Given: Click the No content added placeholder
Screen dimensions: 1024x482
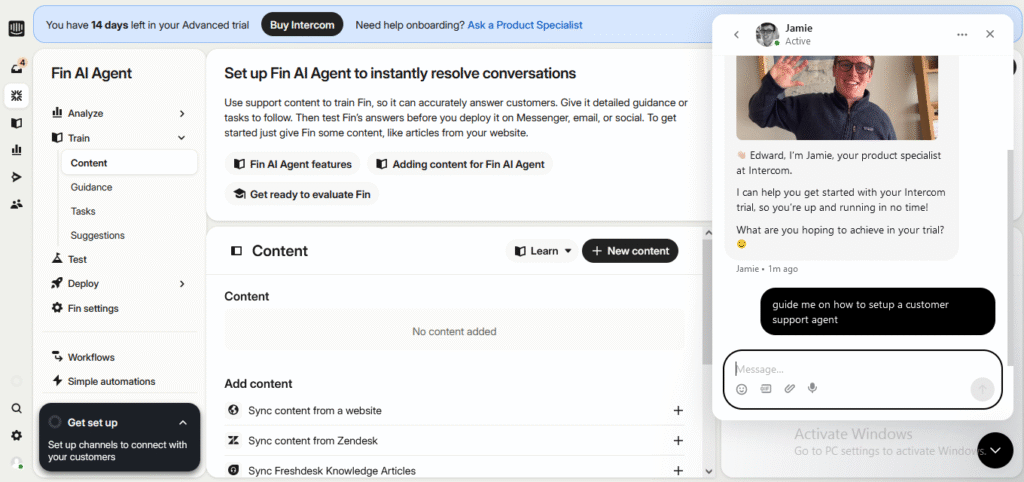Looking at the screenshot, I should [455, 331].
